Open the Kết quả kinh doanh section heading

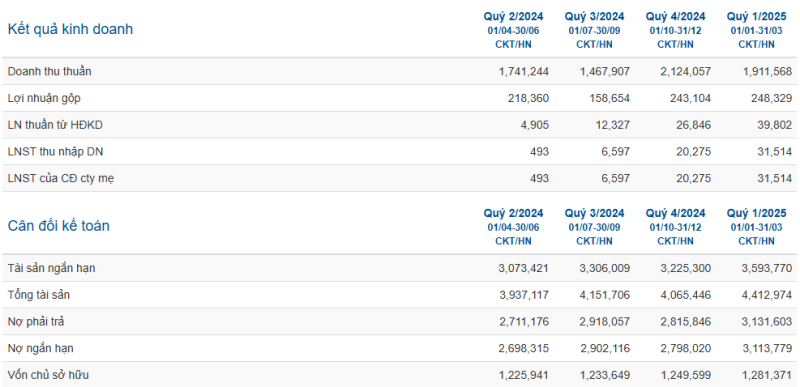[70, 30]
